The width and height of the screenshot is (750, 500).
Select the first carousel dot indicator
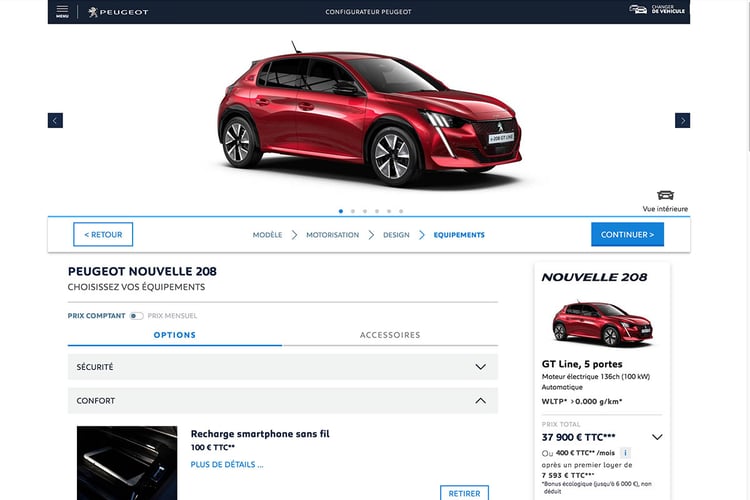341,211
